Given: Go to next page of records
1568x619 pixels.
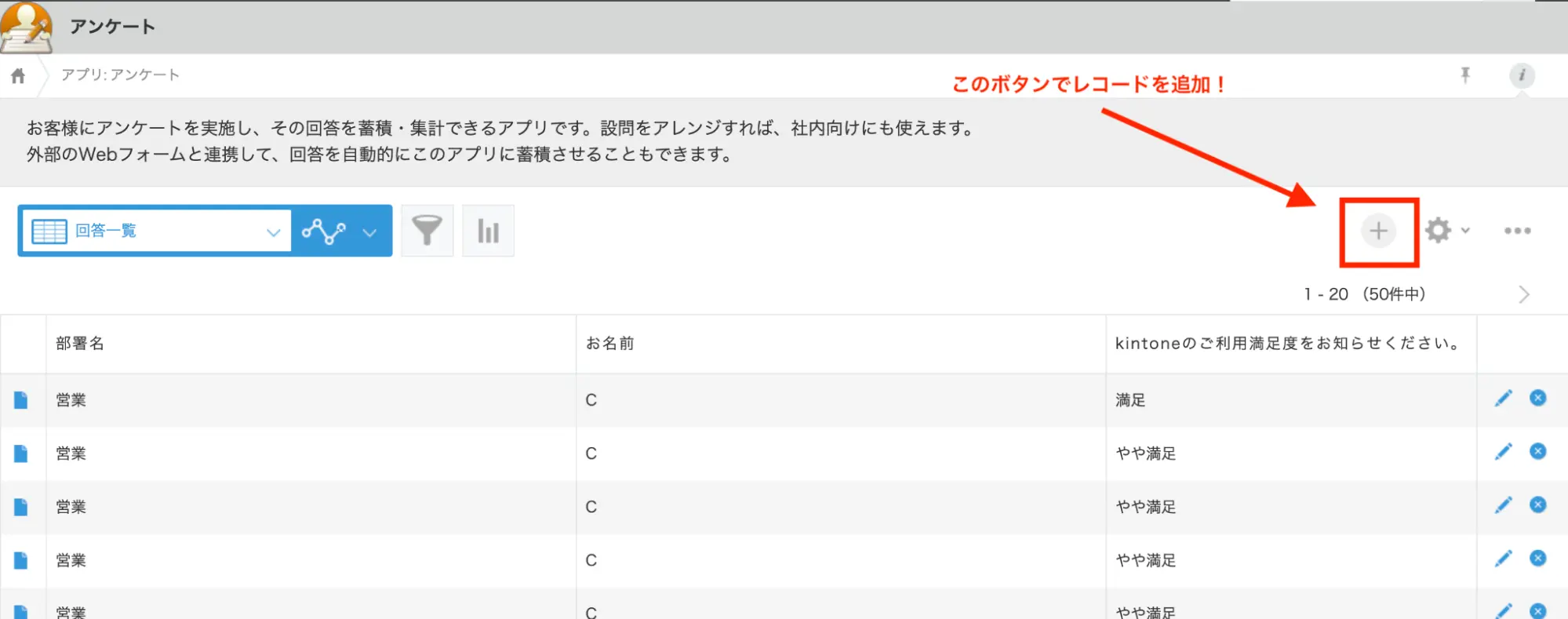Looking at the screenshot, I should point(1523,294).
